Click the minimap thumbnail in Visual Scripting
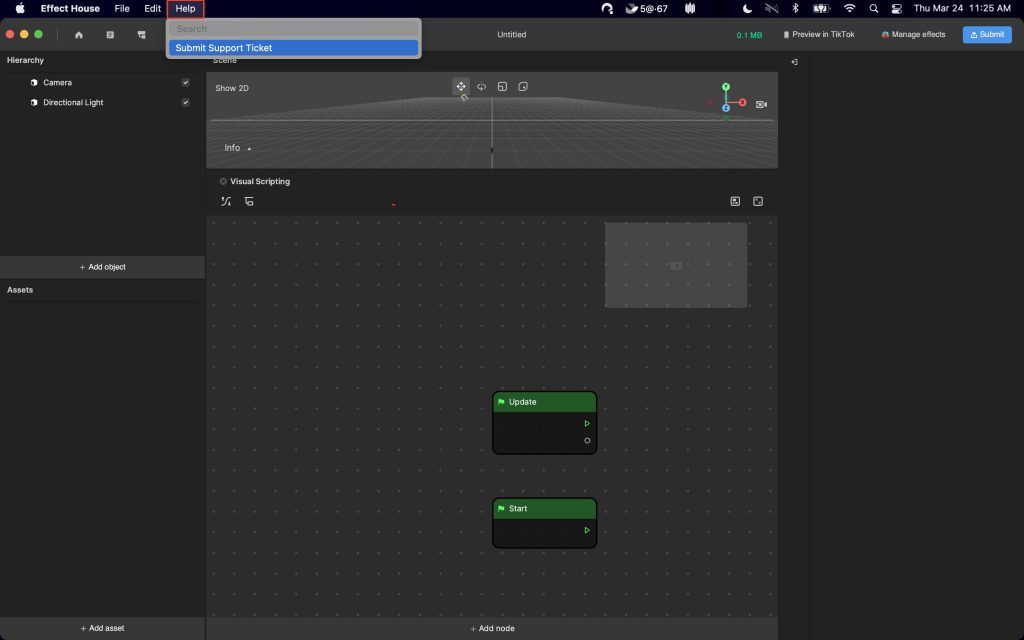1024x640 pixels. (x=676, y=265)
